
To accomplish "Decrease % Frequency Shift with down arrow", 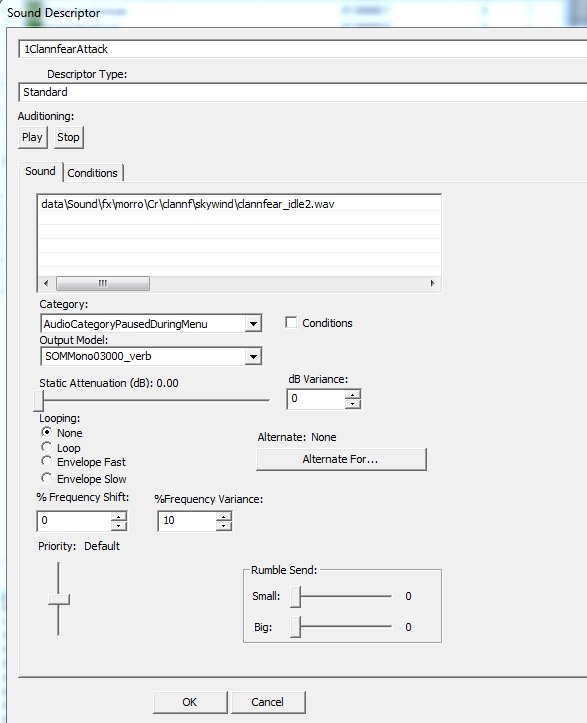I will (119, 526).
